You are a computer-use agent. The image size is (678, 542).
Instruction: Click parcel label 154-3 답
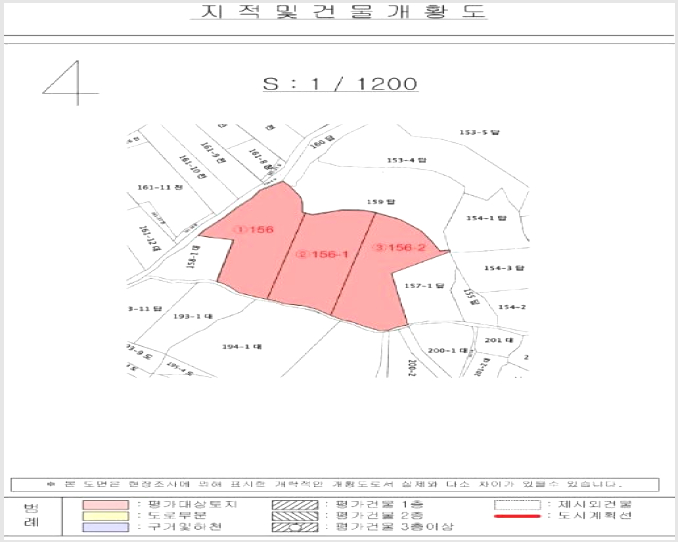coord(504,268)
